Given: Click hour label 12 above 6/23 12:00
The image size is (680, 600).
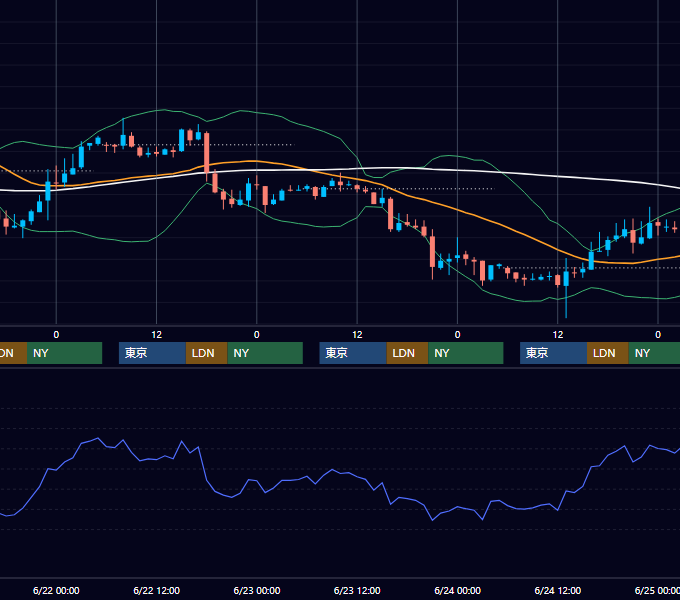Looking at the screenshot, I should pos(357,335).
